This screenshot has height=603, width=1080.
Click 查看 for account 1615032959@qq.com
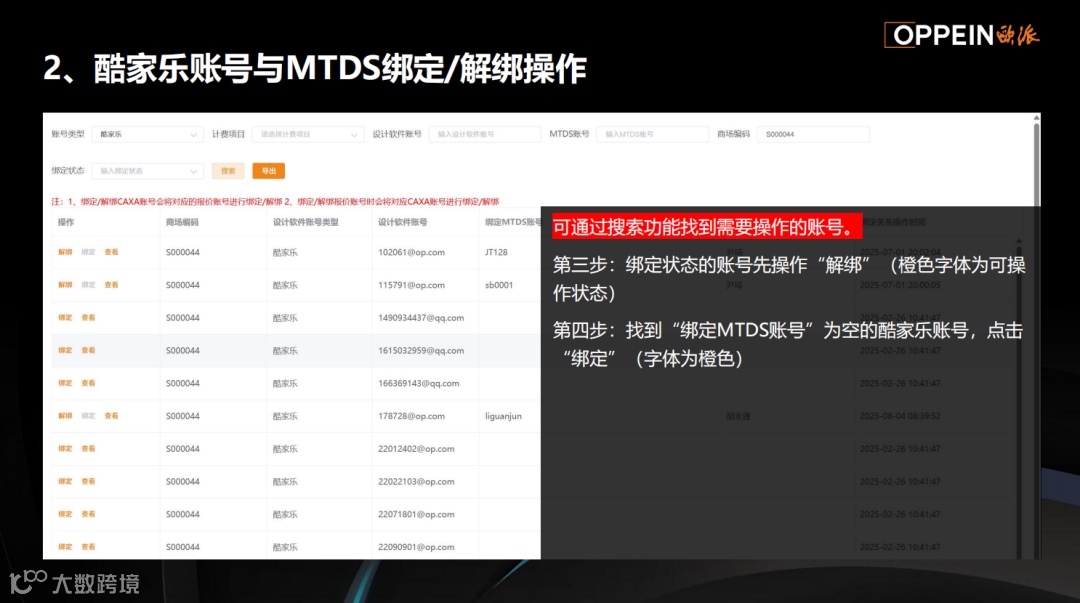[88, 350]
